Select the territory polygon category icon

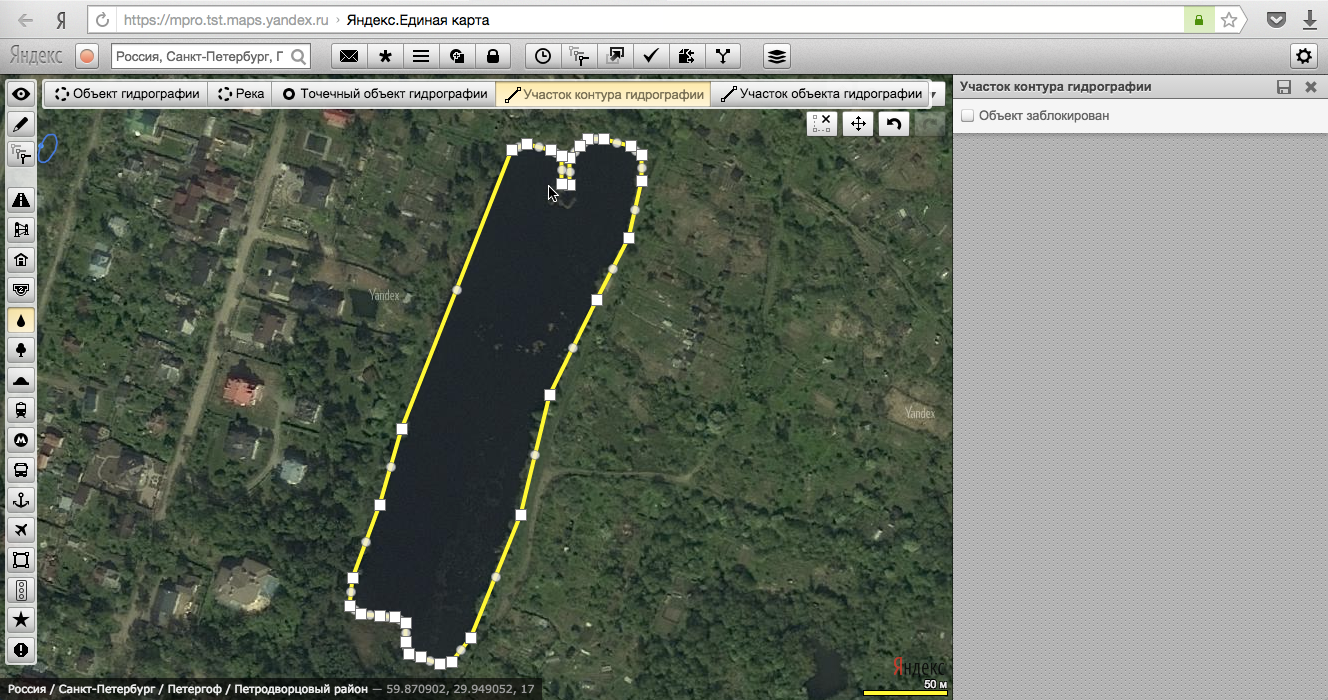(x=21, y=560)
